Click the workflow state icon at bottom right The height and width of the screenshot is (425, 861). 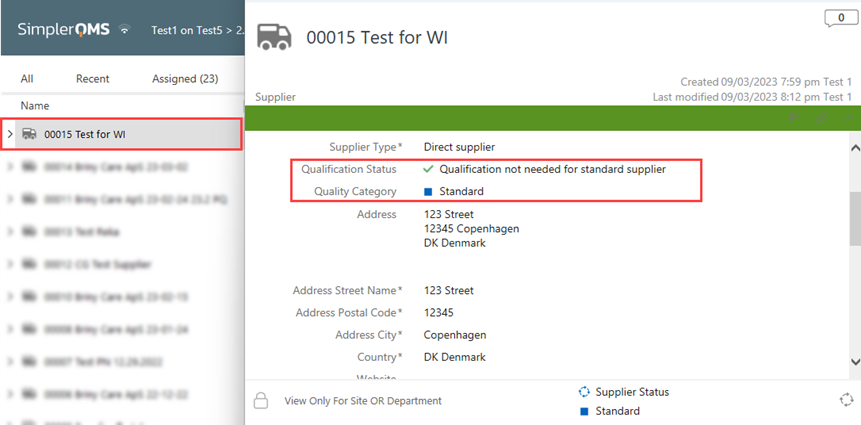(x=847, y=400)
